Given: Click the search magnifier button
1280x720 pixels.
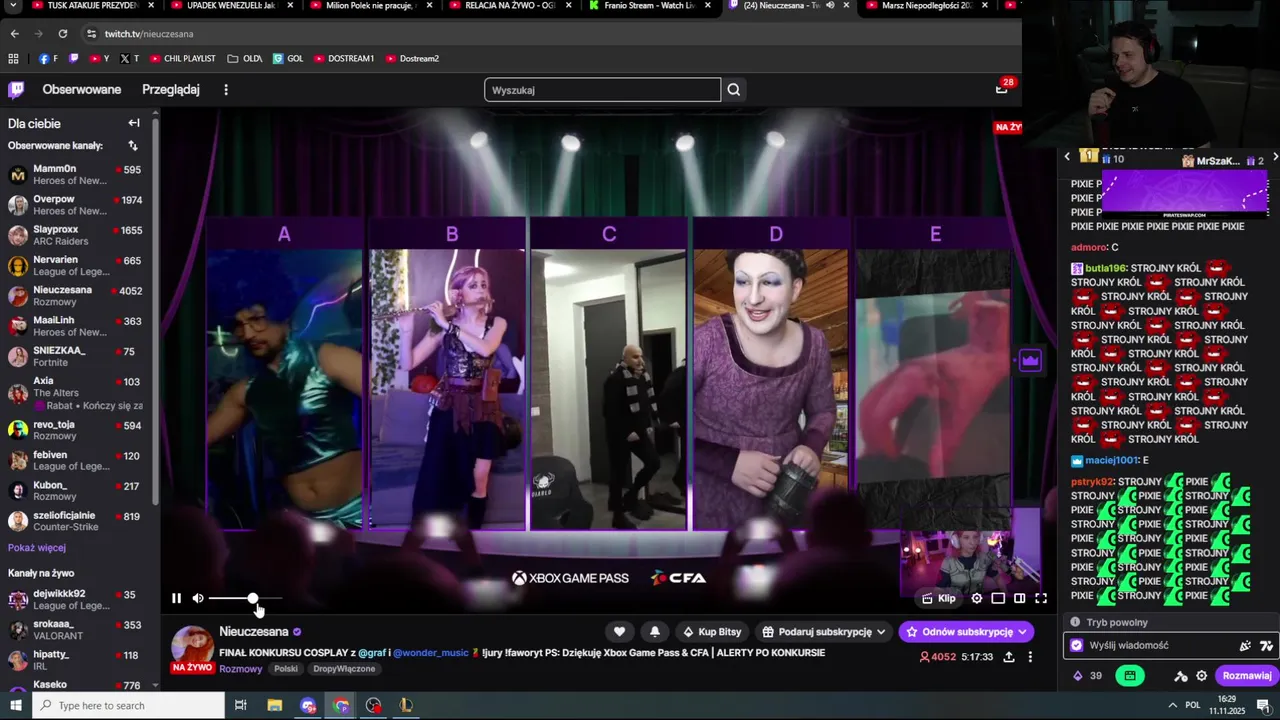Looking at the screenshot, I should click(x=734, y=90).
